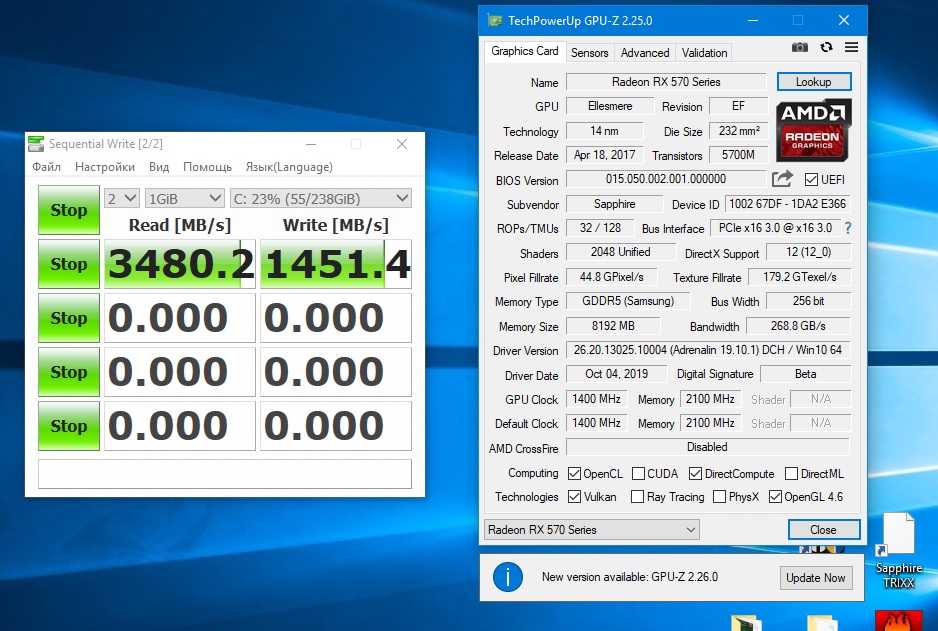
Task: Click the Name field Radeon RX 570 Series
Action: pyautogui.click(x=666, y=82)
